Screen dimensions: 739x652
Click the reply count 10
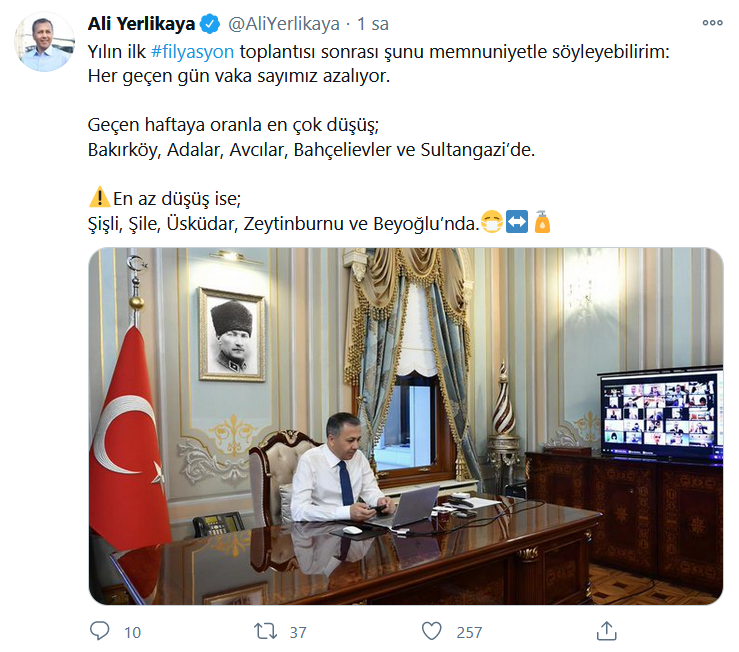[132, 632]
